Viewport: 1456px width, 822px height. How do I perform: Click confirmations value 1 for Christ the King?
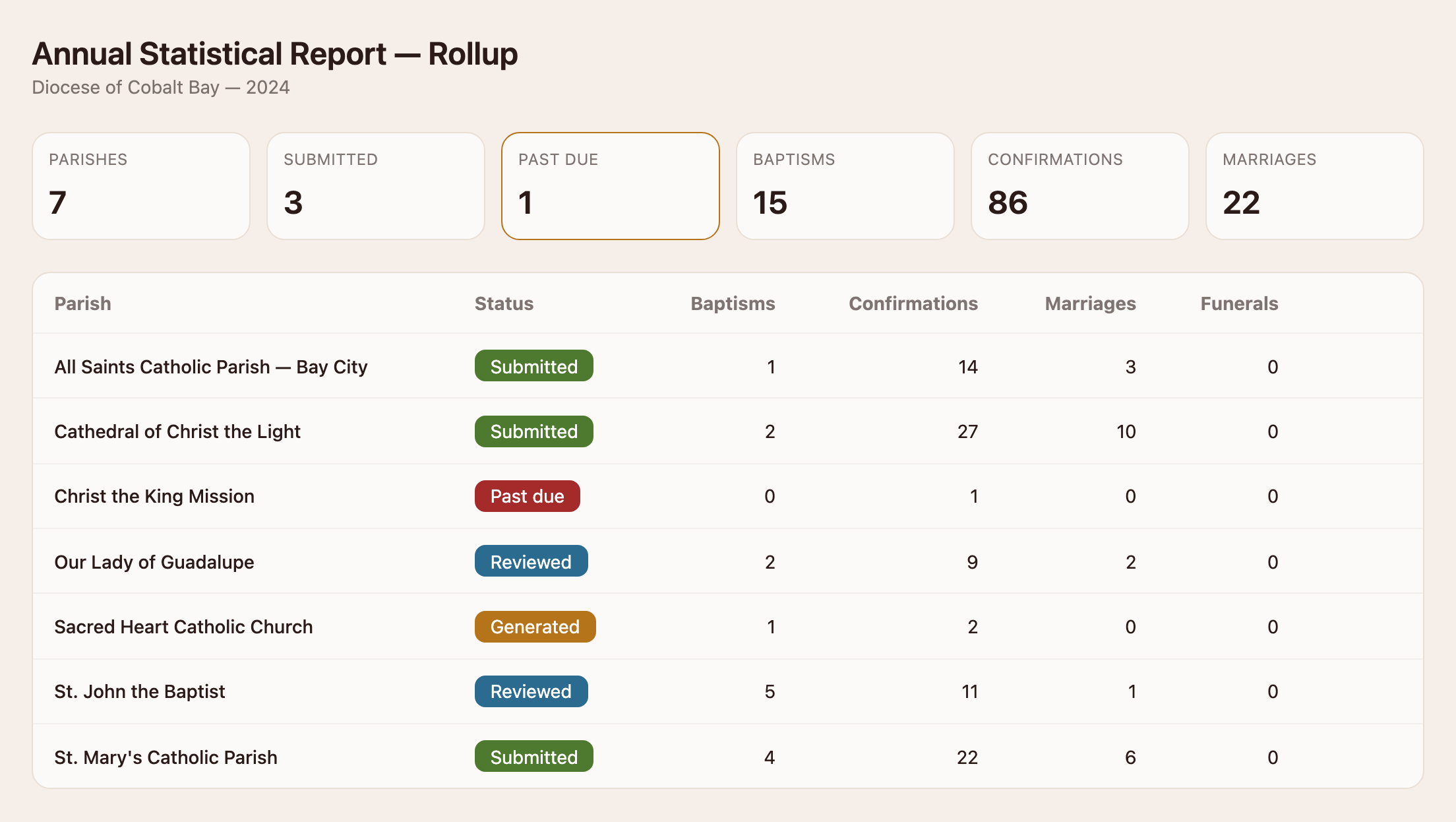click(x=974, y=496)
